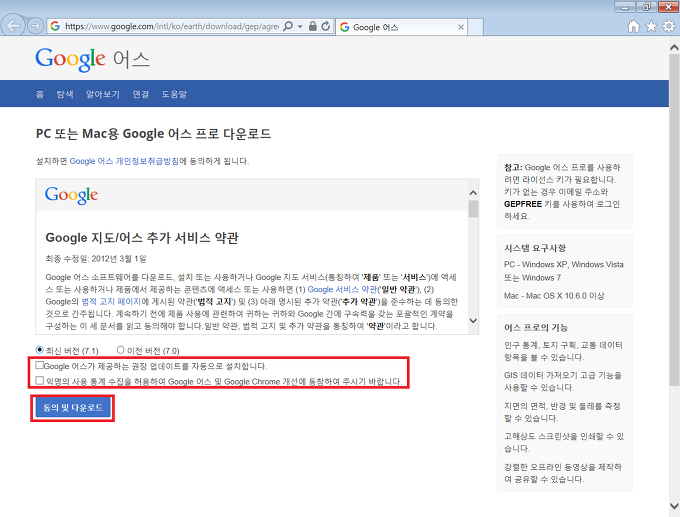The height and width of the screenshot is (517, 680).
Task: Click the 최종 수정일: 2012년 3월 1일 text
Action: point(96,259)
